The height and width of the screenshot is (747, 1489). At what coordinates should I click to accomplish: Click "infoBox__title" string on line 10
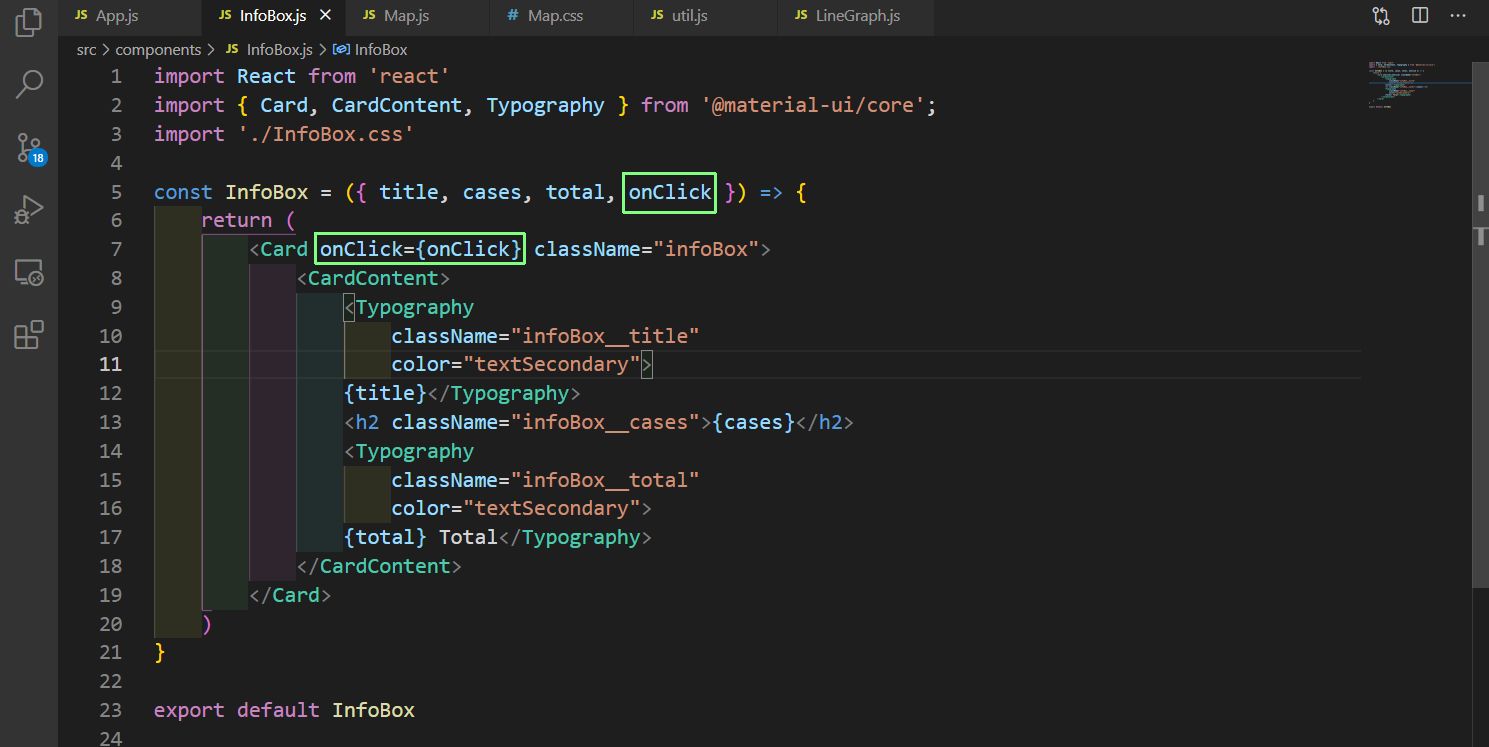(605, 336)
